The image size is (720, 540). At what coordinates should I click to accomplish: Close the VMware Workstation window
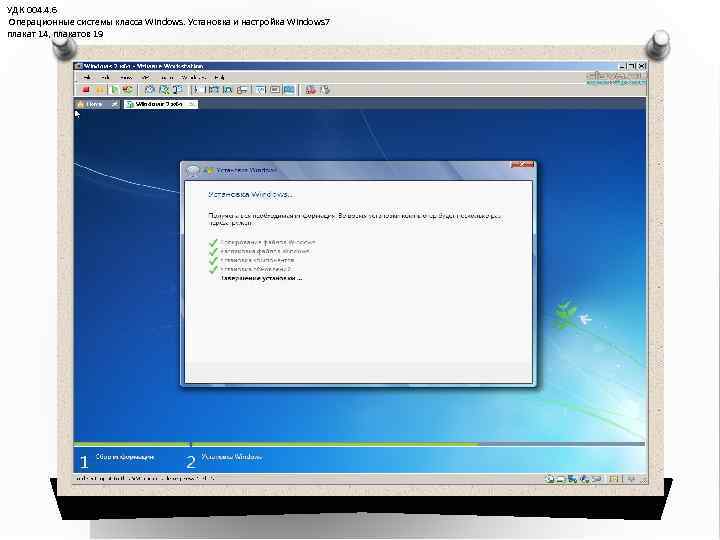(641, 66)
